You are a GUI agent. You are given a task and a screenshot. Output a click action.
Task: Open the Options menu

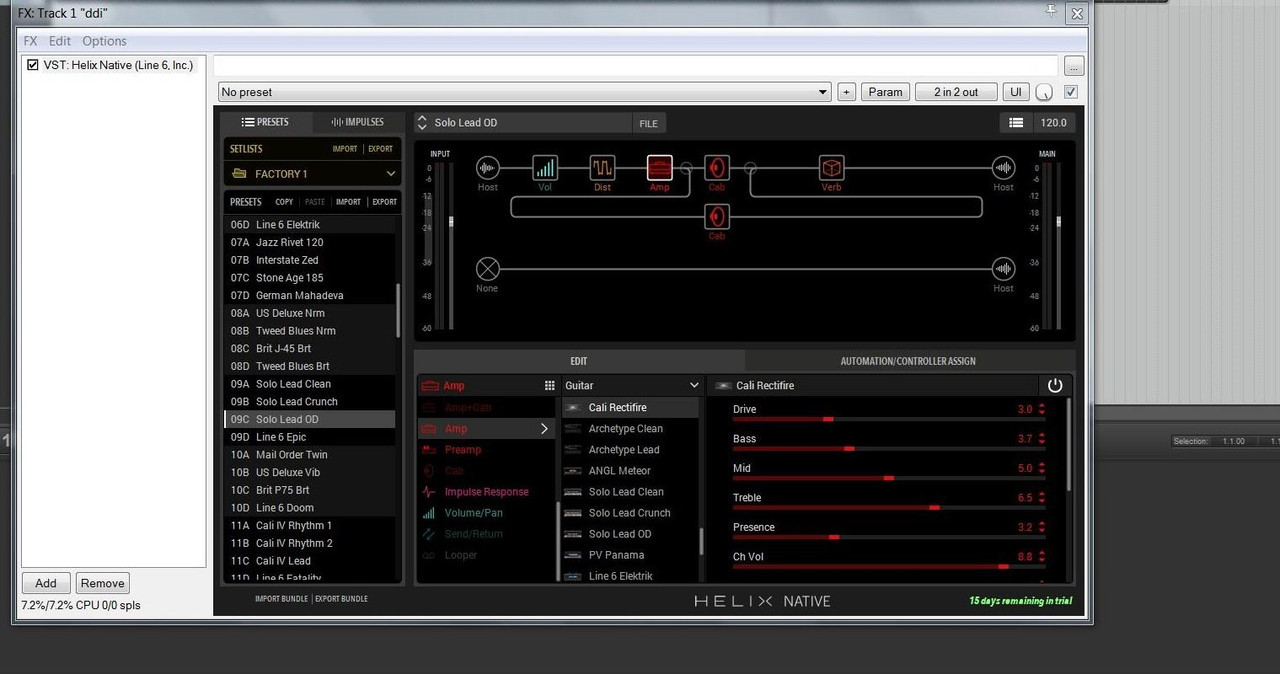[104, 41]
